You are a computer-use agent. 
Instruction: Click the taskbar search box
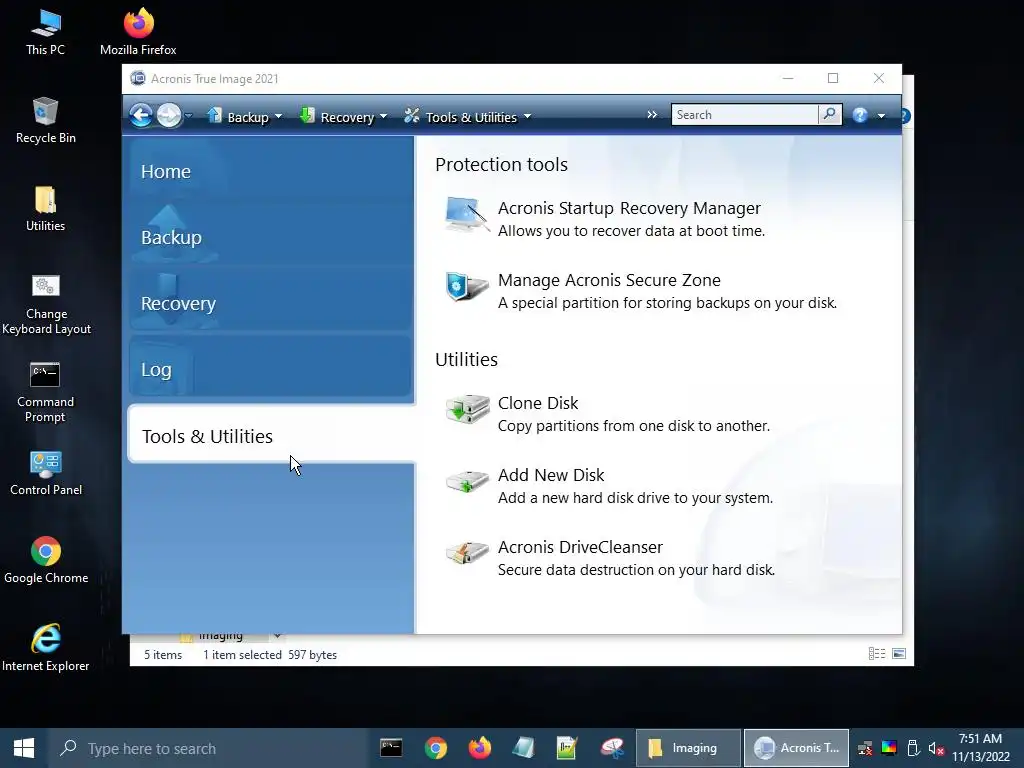pos(209,748)
